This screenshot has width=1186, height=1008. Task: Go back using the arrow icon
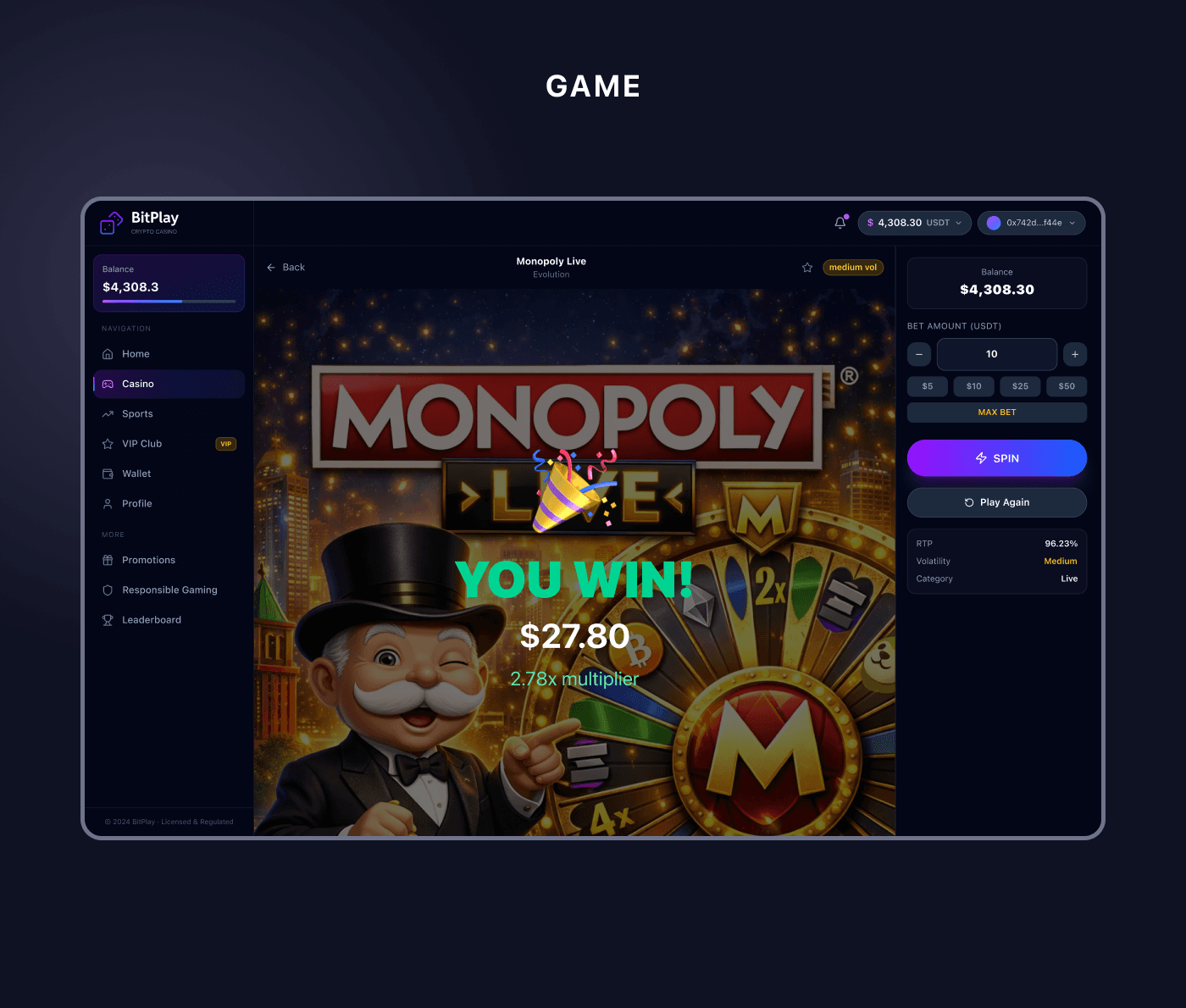(x=271, y=268)
